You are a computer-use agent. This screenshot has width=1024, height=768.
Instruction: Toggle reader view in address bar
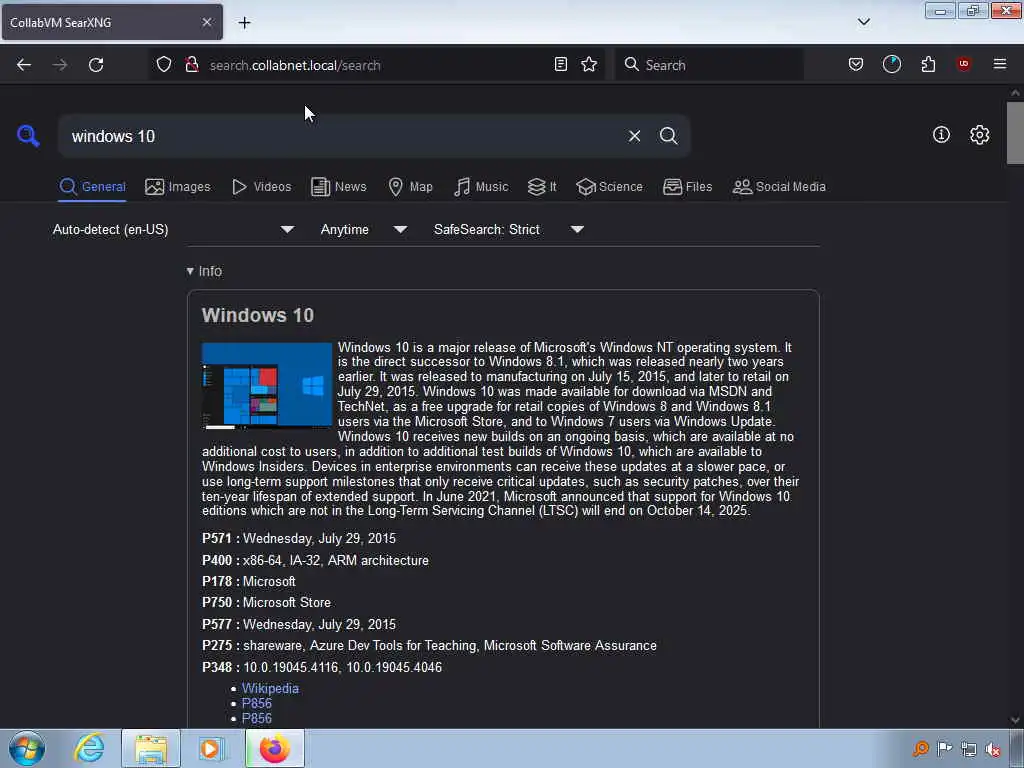(x=560, y=64)
